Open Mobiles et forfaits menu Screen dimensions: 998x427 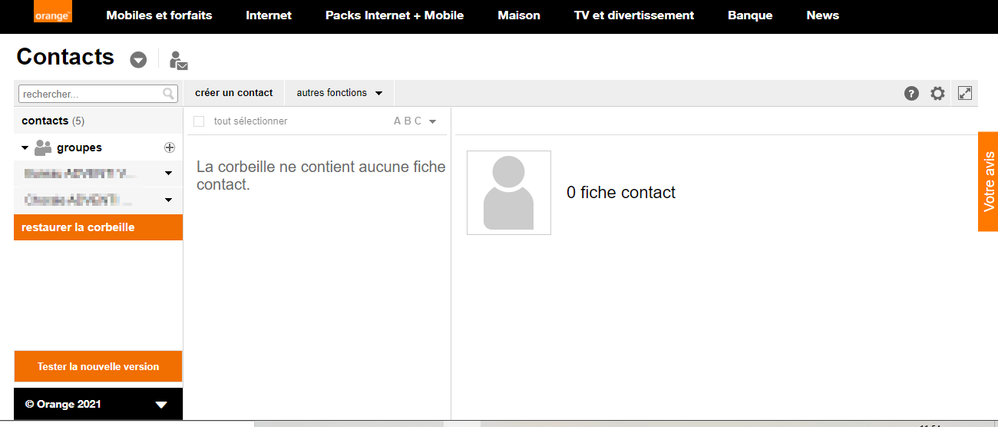(x=159, y=15)
